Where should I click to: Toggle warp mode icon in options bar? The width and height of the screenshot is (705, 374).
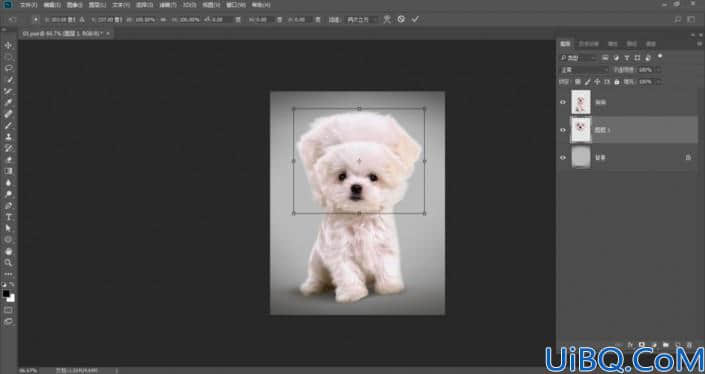387,19
